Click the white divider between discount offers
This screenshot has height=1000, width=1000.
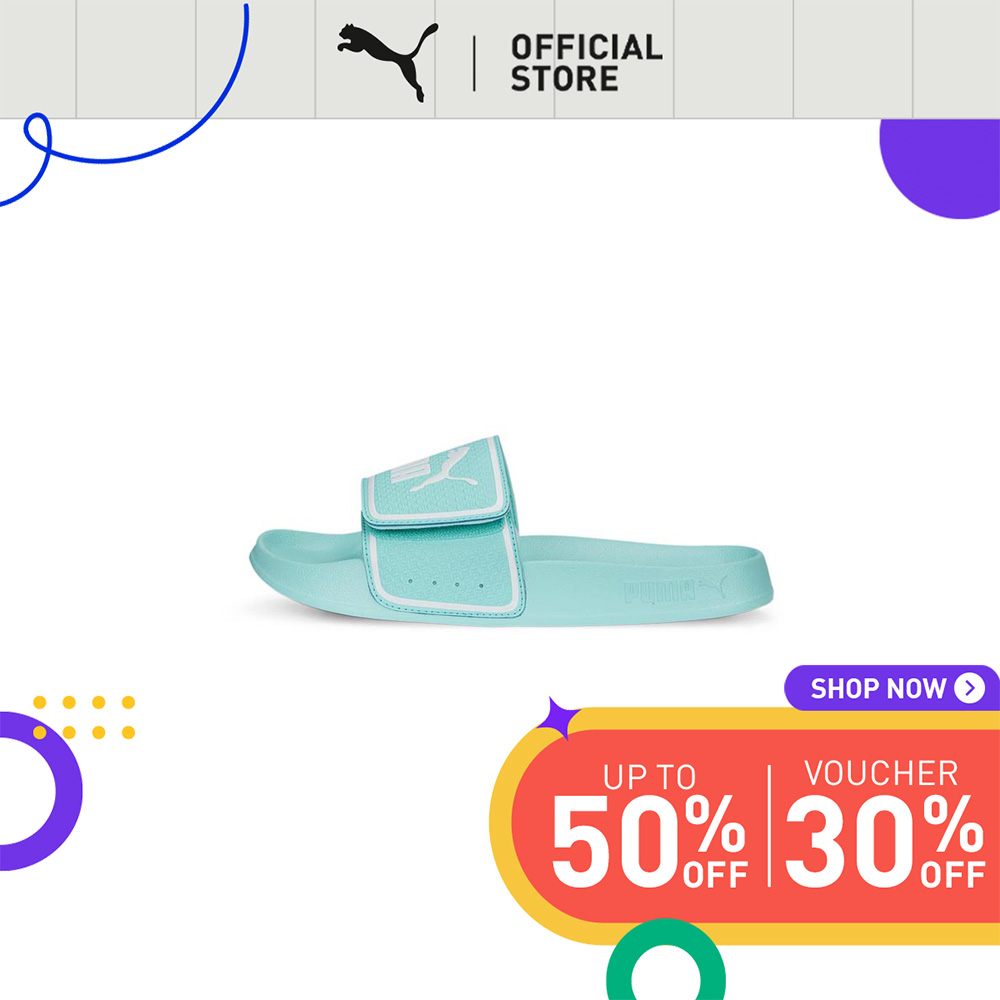769,826
